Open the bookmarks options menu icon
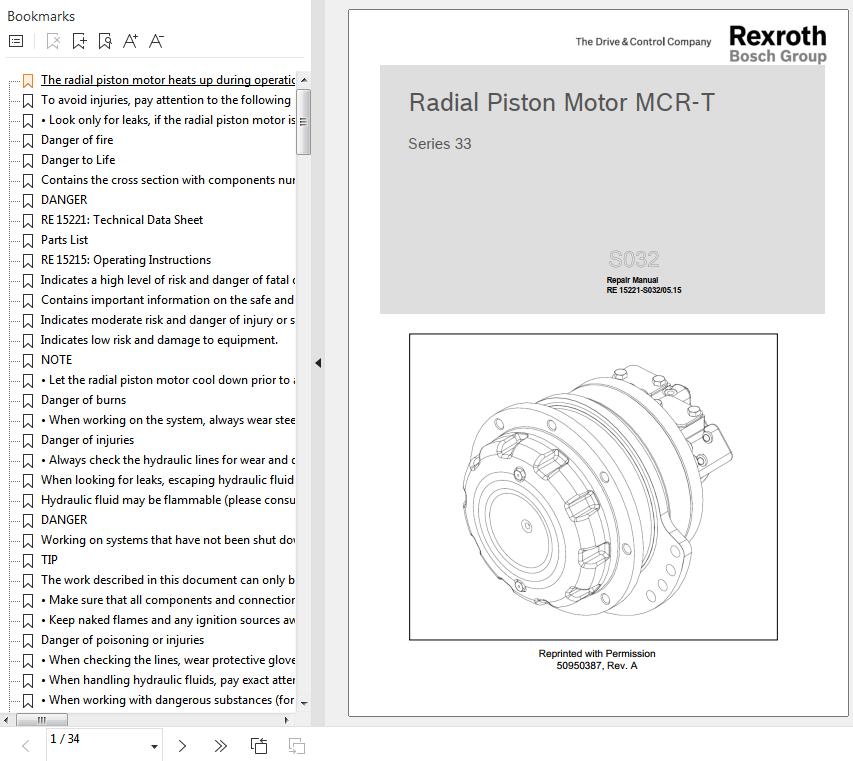This screenshot has width=853, height=761. click(16, 41)
